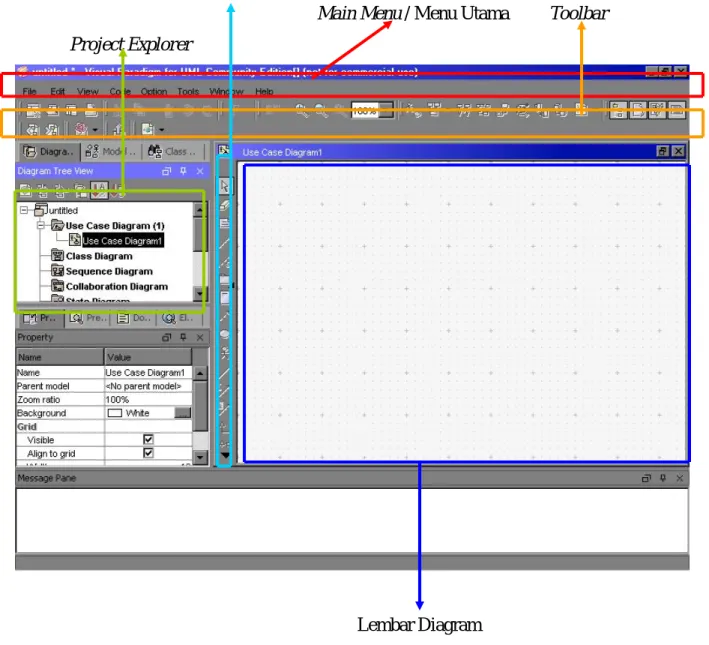This screenshot has height=645, width=709.
Task: Click fourth framed layout button at toolbar right
Action: pyautogui.click(x=677, y=110)
